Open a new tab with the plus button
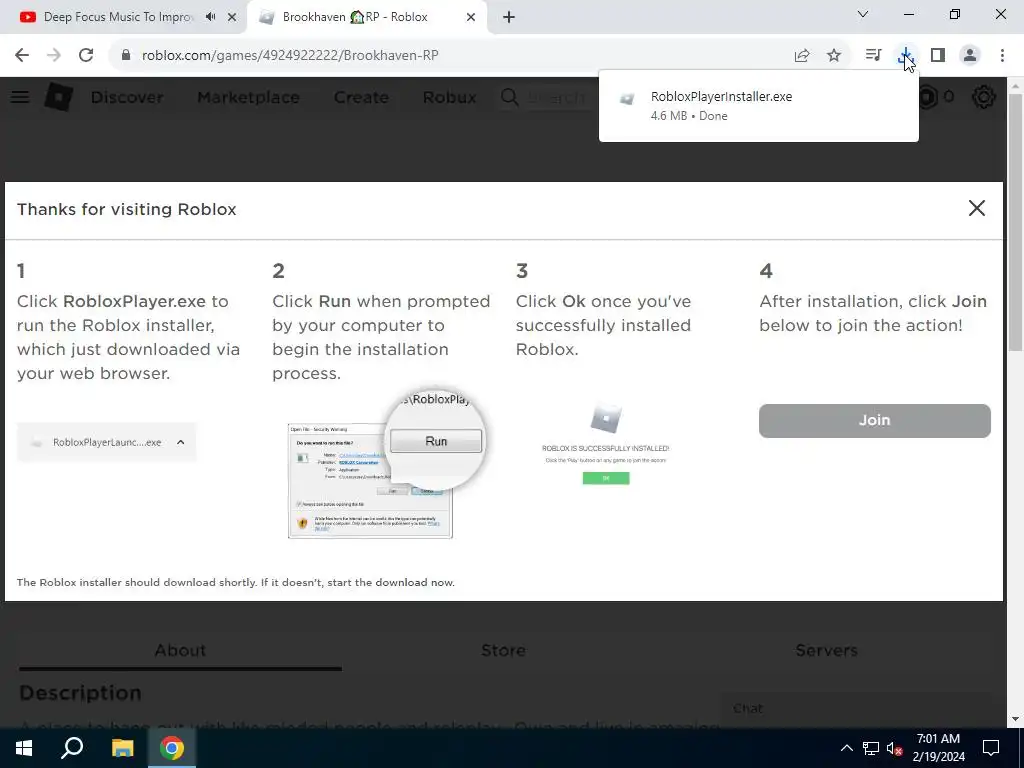Screen dimensions: 1024x768 pyautogui.click(x=509, y=17)
